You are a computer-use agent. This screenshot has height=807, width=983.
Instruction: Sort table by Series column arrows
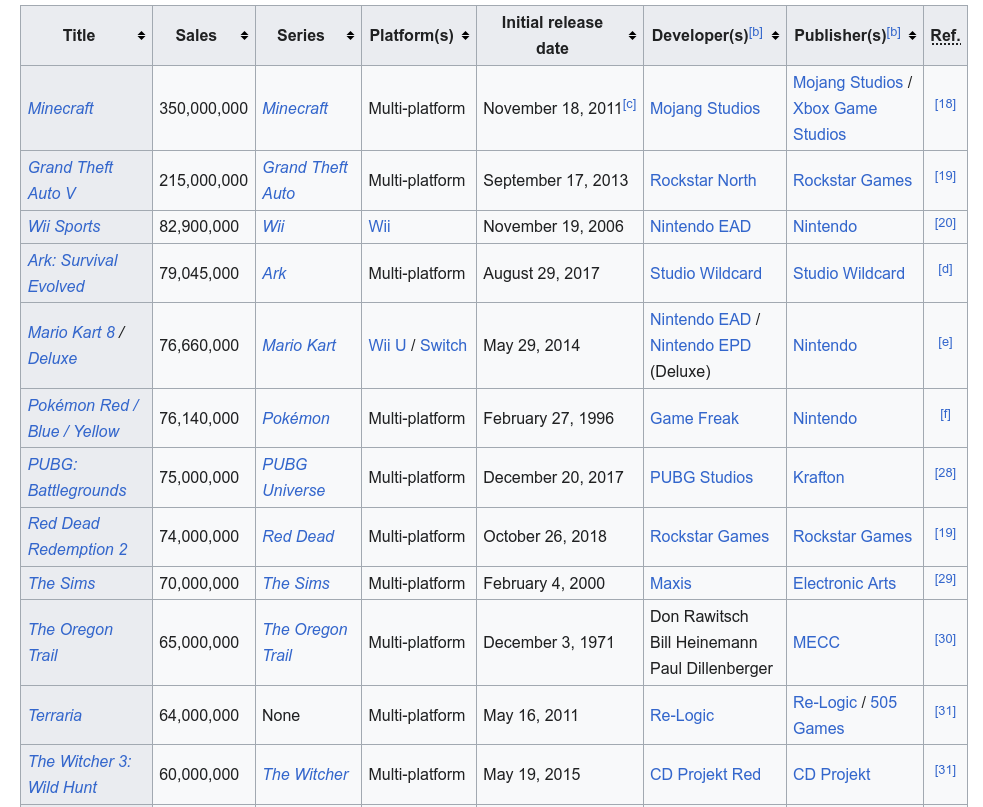pyautogui.click(x=350, y=36)
